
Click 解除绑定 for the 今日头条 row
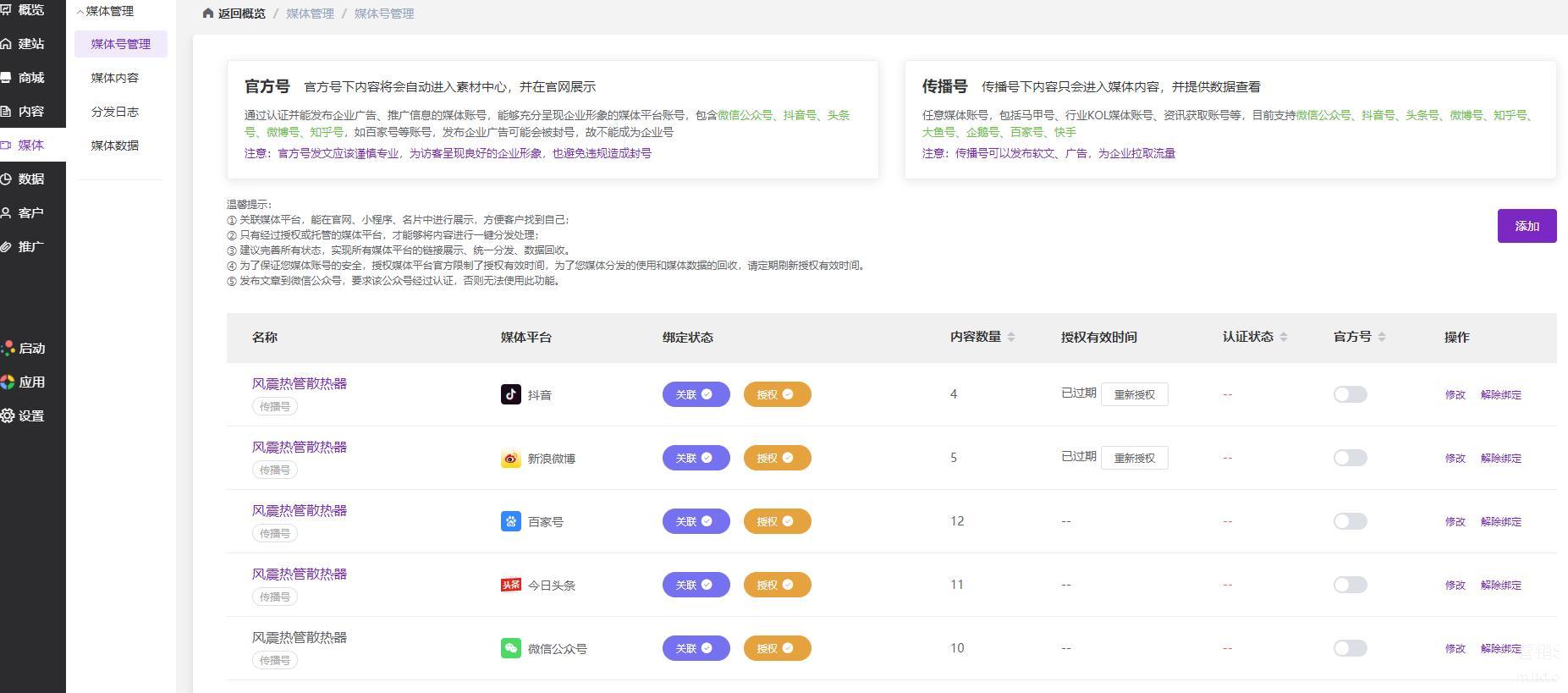1500,585
